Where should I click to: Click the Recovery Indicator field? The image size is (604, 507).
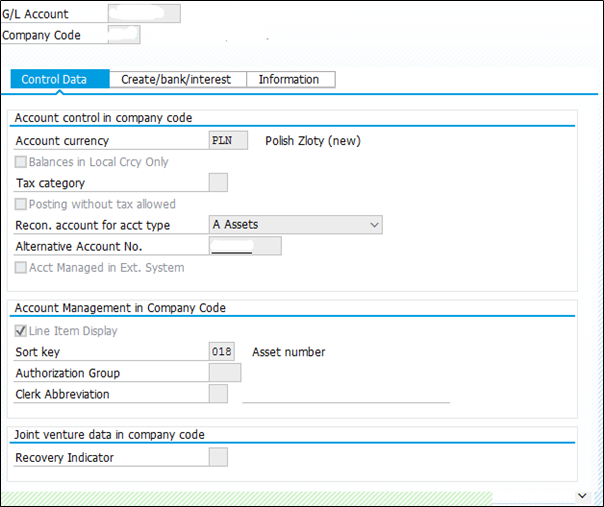coord(218,457)
